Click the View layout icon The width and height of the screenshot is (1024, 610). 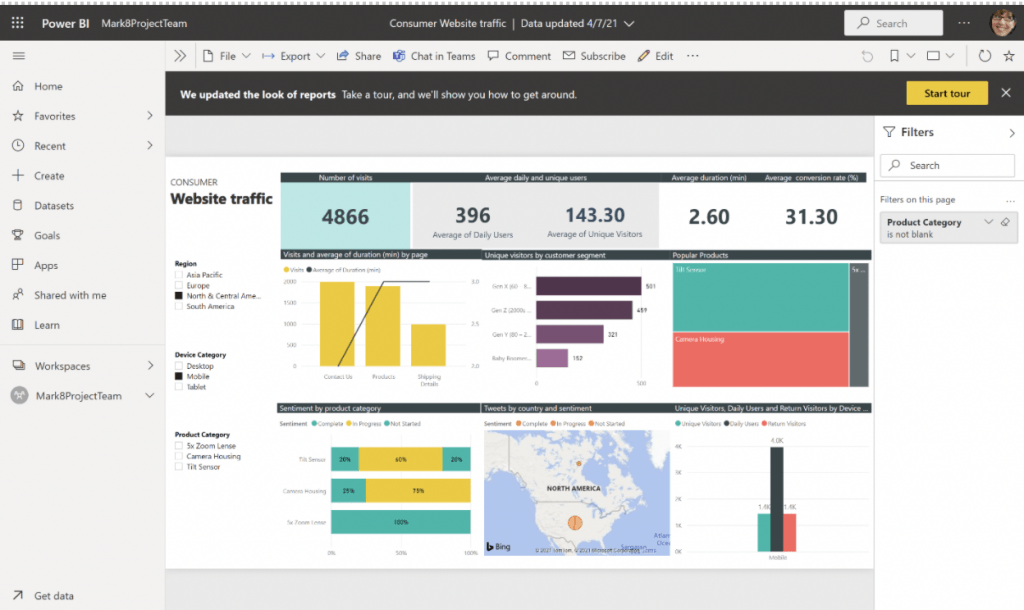(x=933, y=56)
